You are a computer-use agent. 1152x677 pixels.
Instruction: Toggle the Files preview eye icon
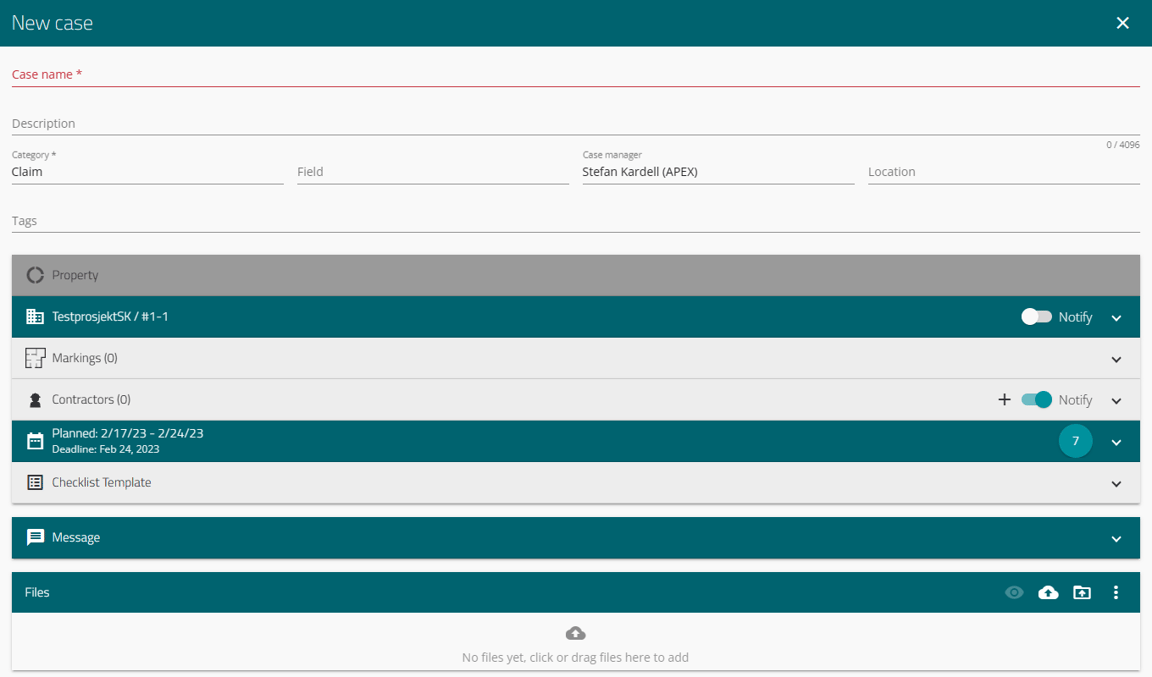tap(1015, 592)
